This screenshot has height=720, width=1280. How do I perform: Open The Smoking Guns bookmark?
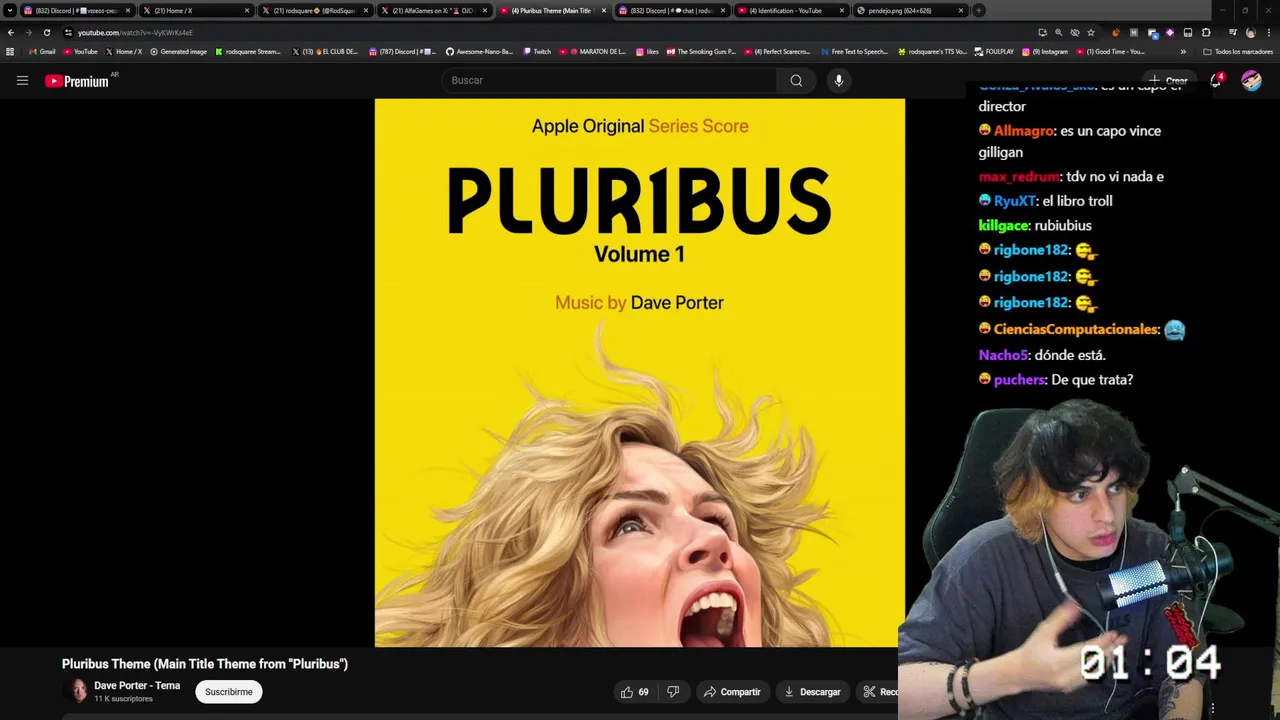pyautogui.click(x=701, y=51)
